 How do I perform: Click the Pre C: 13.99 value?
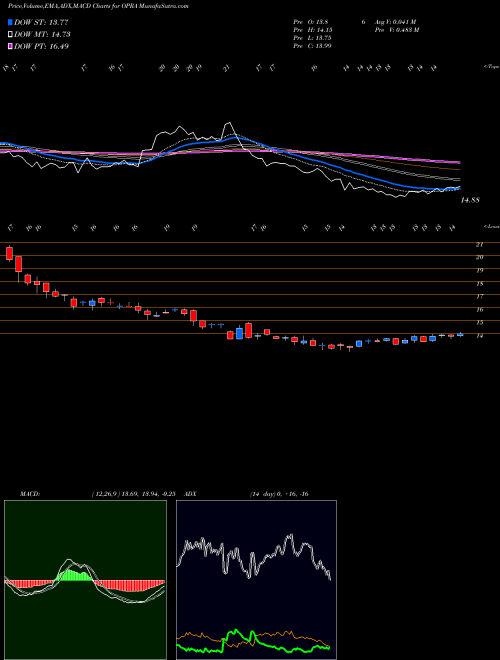313,46
